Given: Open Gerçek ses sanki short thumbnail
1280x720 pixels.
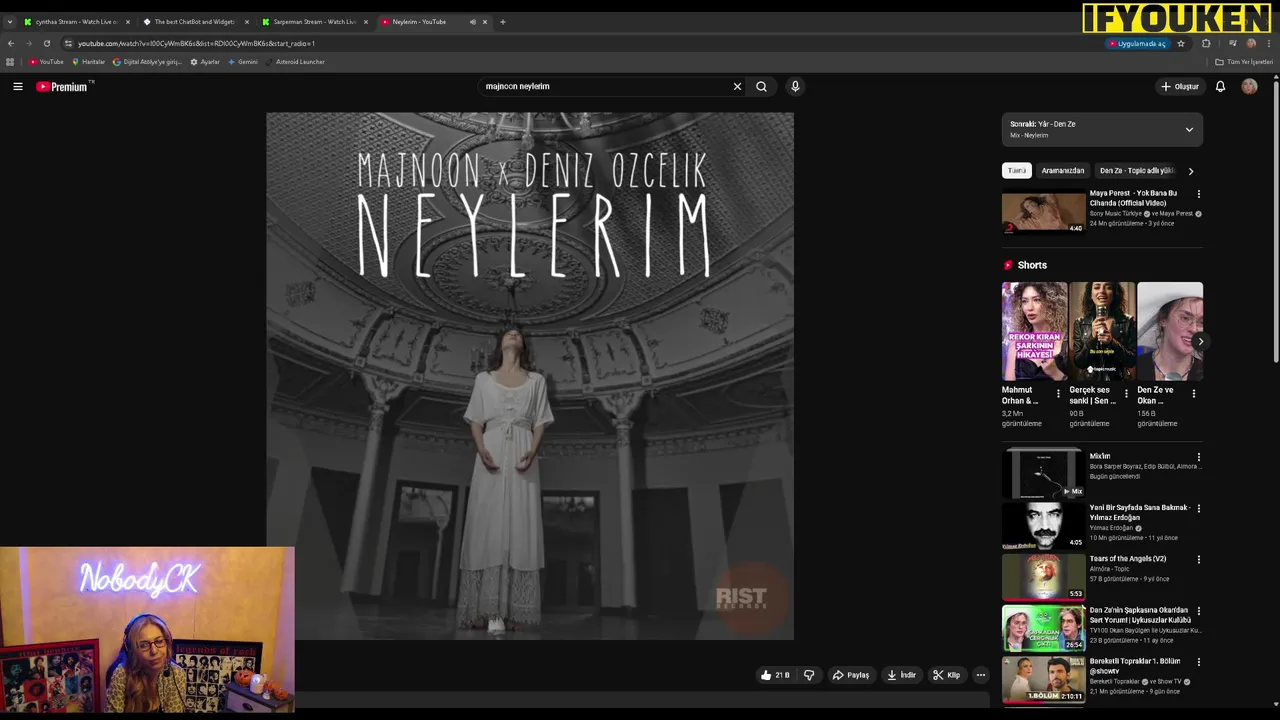Looking at the screenshot, I should click(x=1102, y=331).
